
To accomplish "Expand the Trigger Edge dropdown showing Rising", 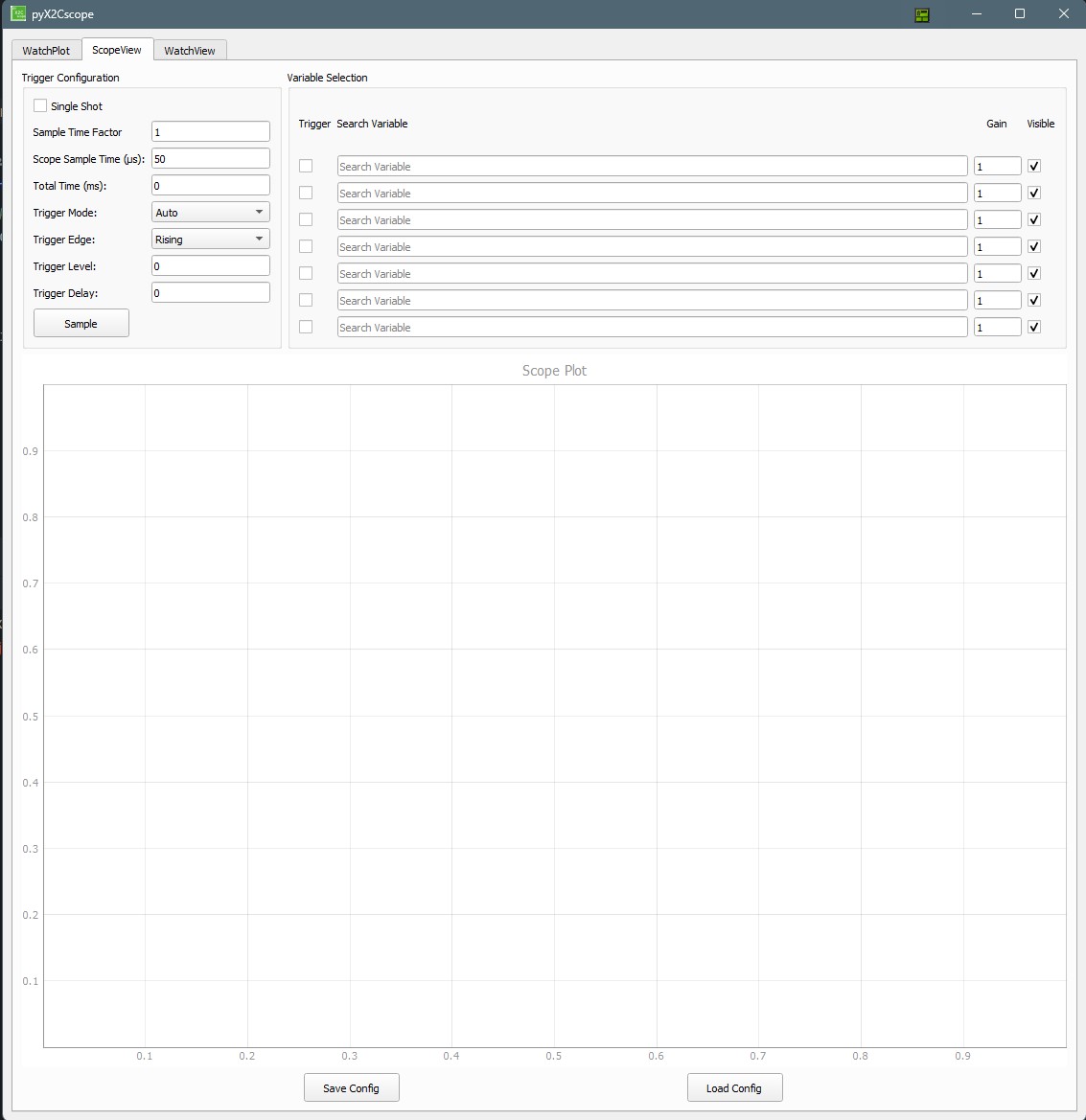I will 211,240.
